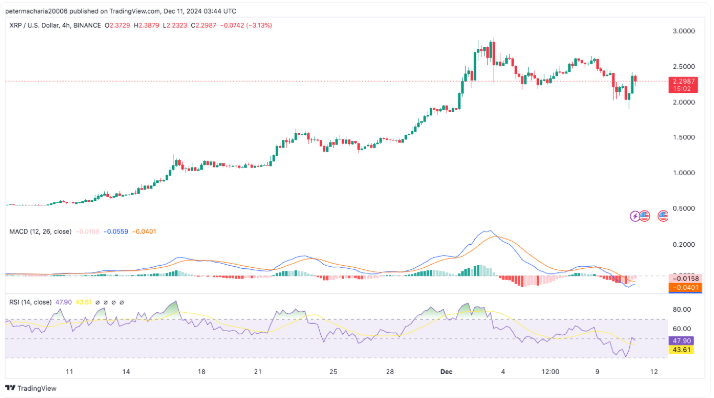This screenshot has width=714, height=398.
Task: Click the purple RSI legend value 47.90
Action: tap(63, 302)
